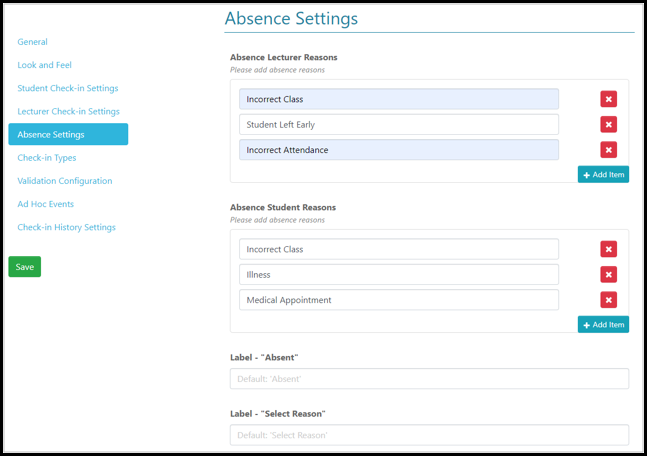
Task: Remove the 'Student Left Early' reason
Action: pos(608,124)
